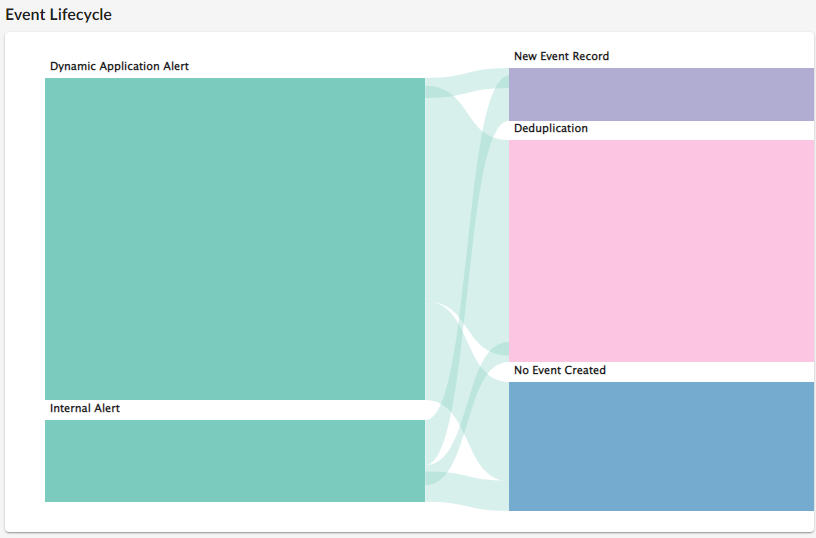Click the purple New Event Record block
Viewport: 816px width, 538px height.
tap(660, 94)
